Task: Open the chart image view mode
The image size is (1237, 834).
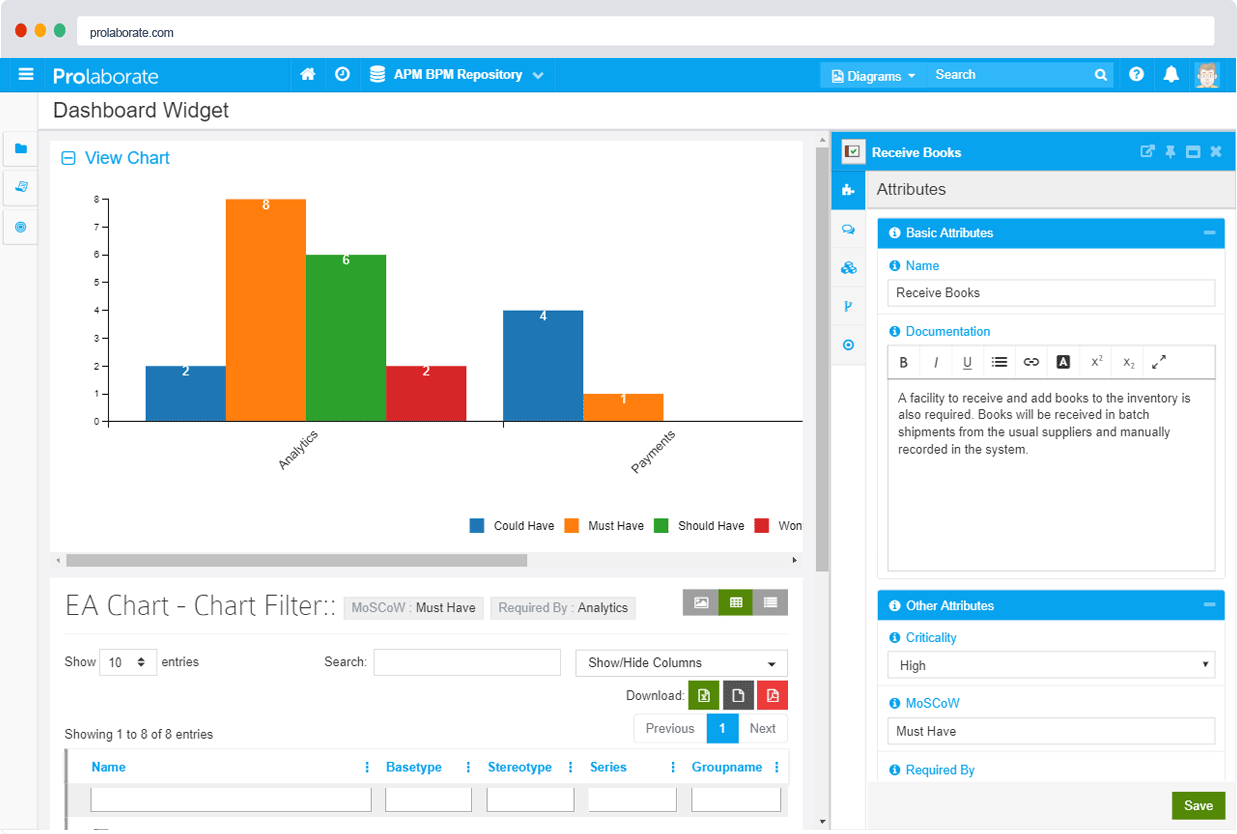Action: tap(701, 602)
